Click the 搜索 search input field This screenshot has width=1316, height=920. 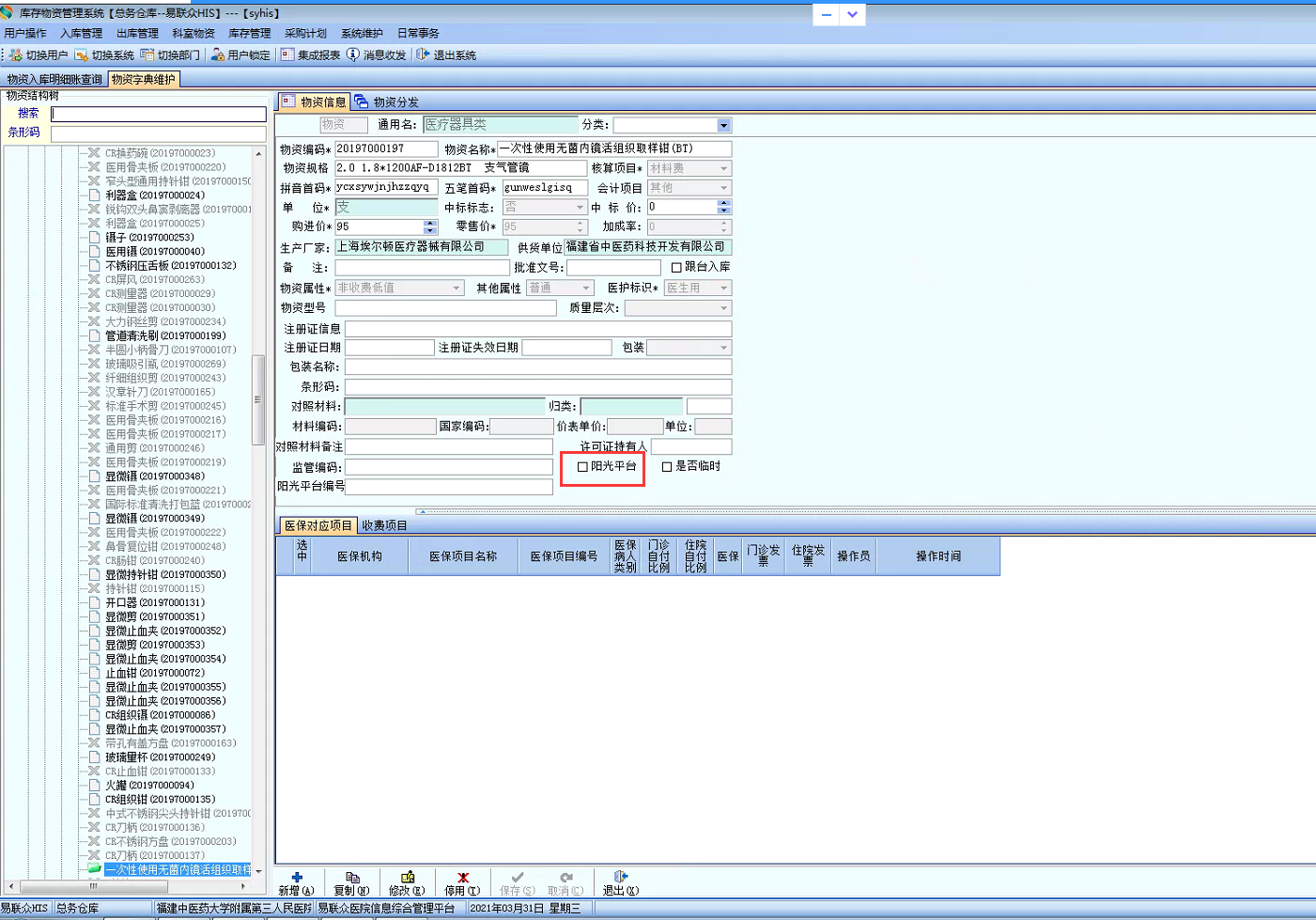point(159,114)
